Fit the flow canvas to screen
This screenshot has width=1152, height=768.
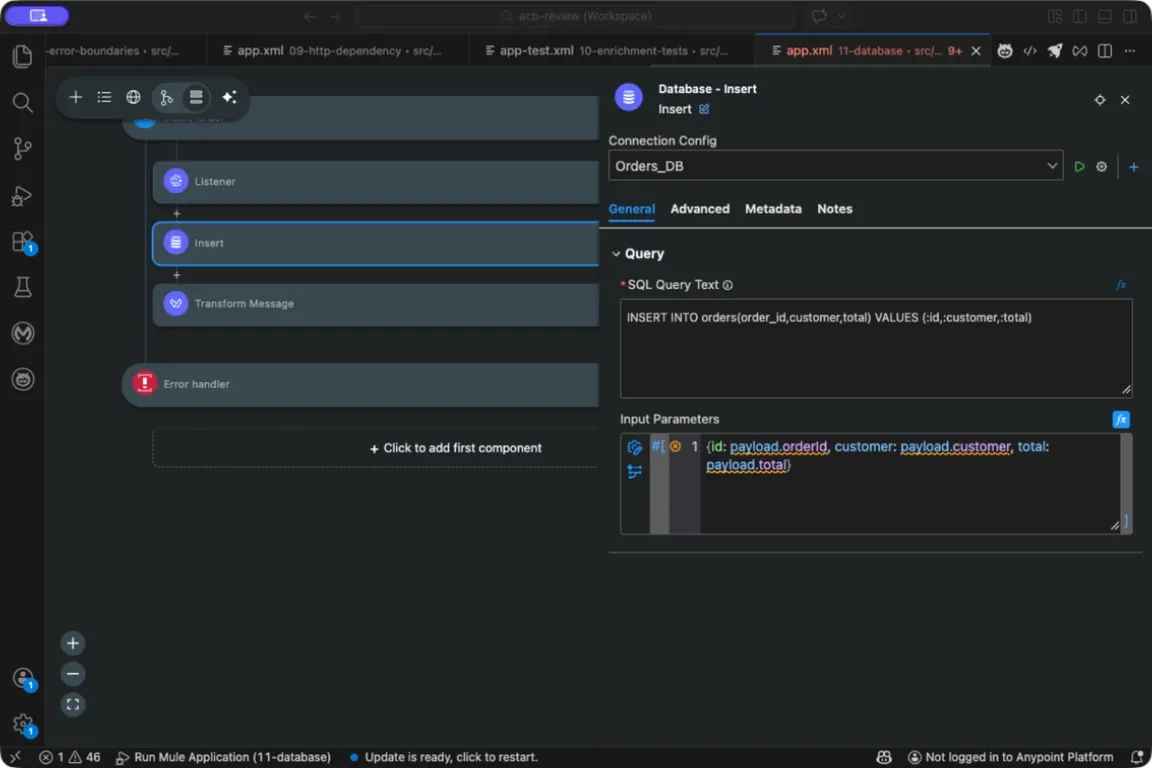click(73, 705)
